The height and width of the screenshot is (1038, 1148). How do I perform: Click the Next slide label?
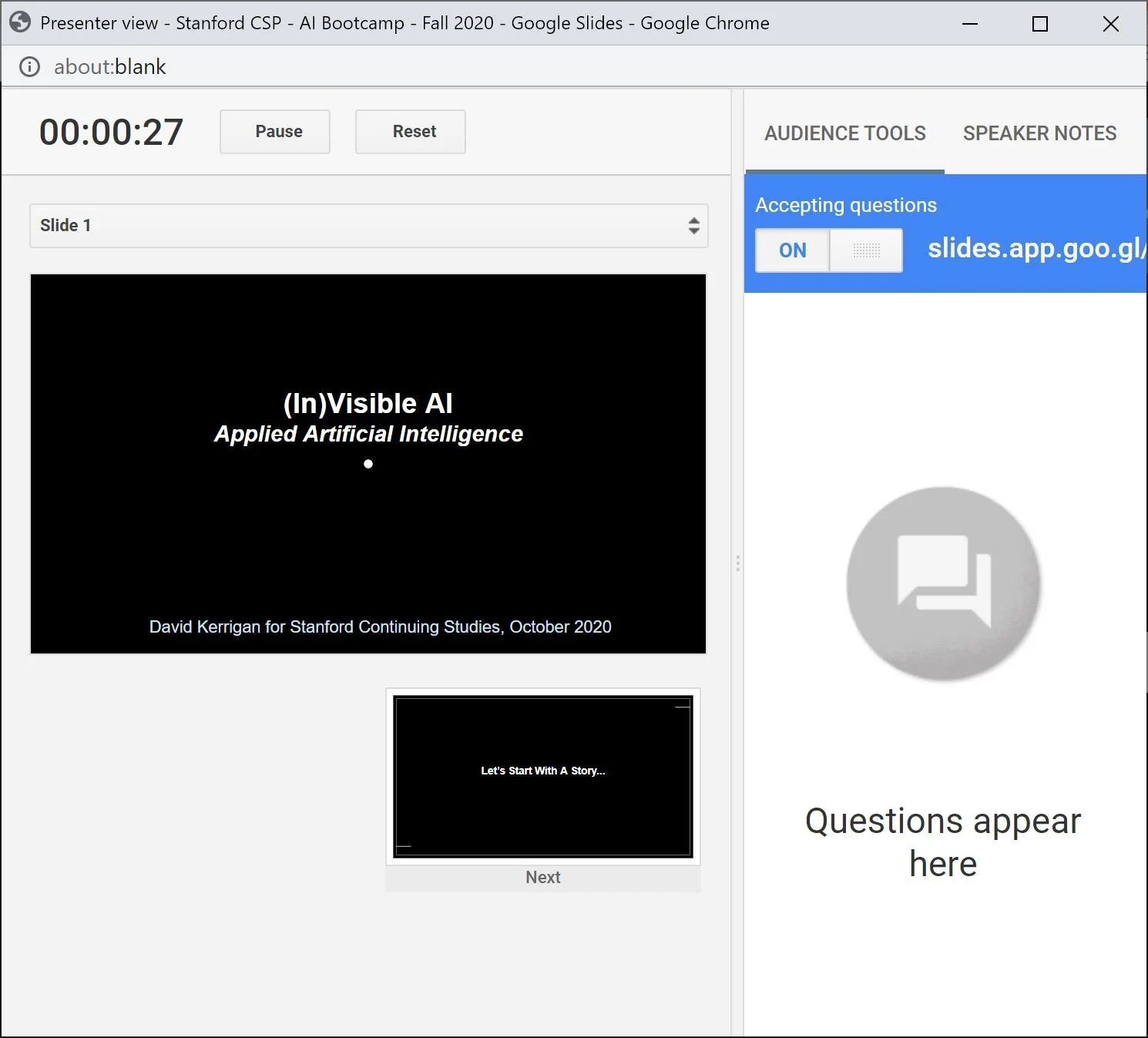point(542,877)
